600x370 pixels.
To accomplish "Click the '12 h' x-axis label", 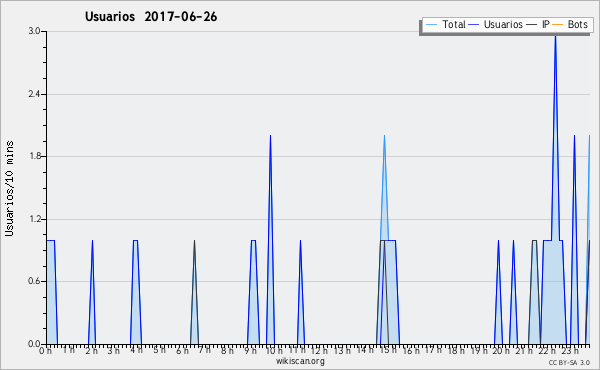I will [x=318, y=350].
